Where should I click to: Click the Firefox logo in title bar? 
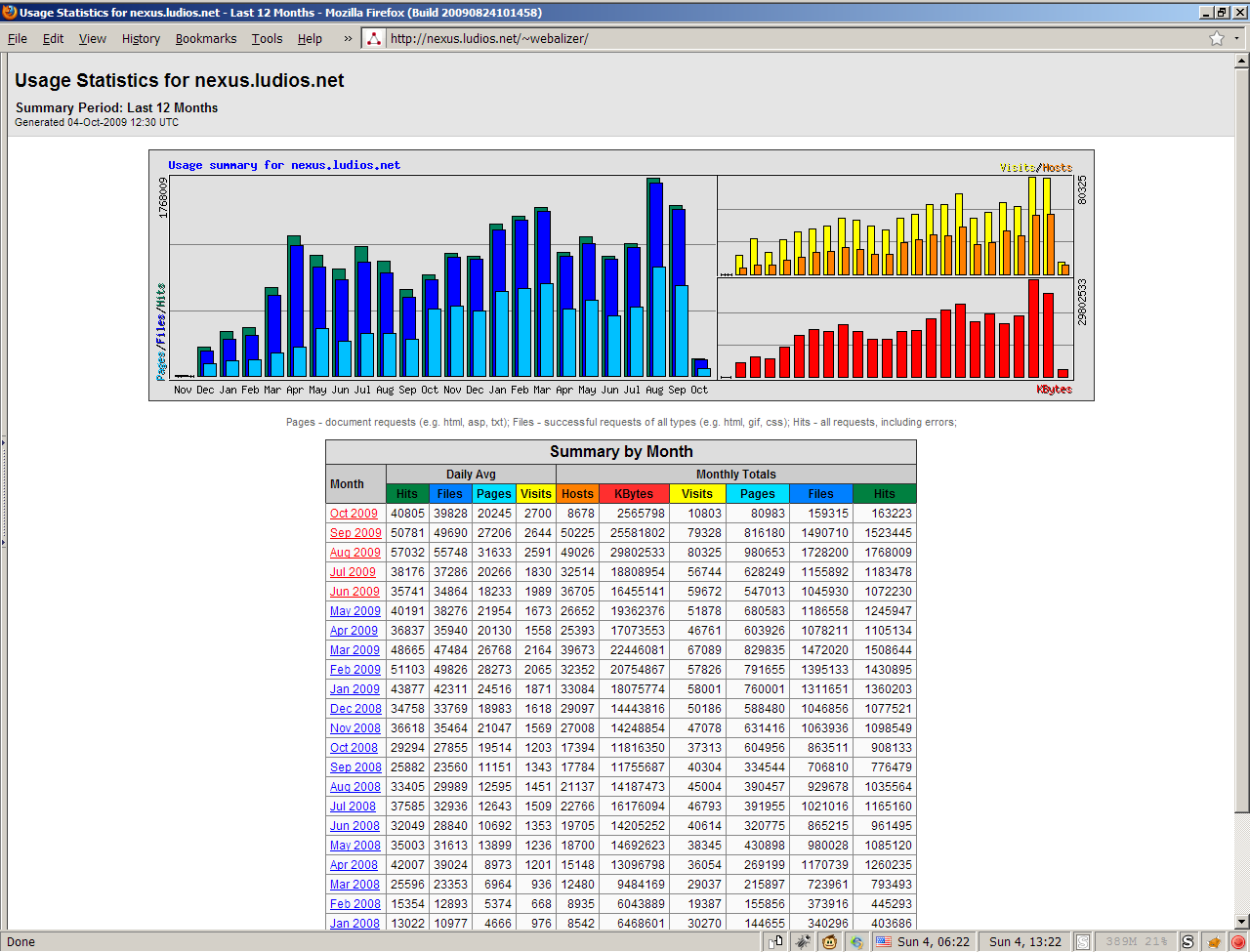tap(10, 12)
